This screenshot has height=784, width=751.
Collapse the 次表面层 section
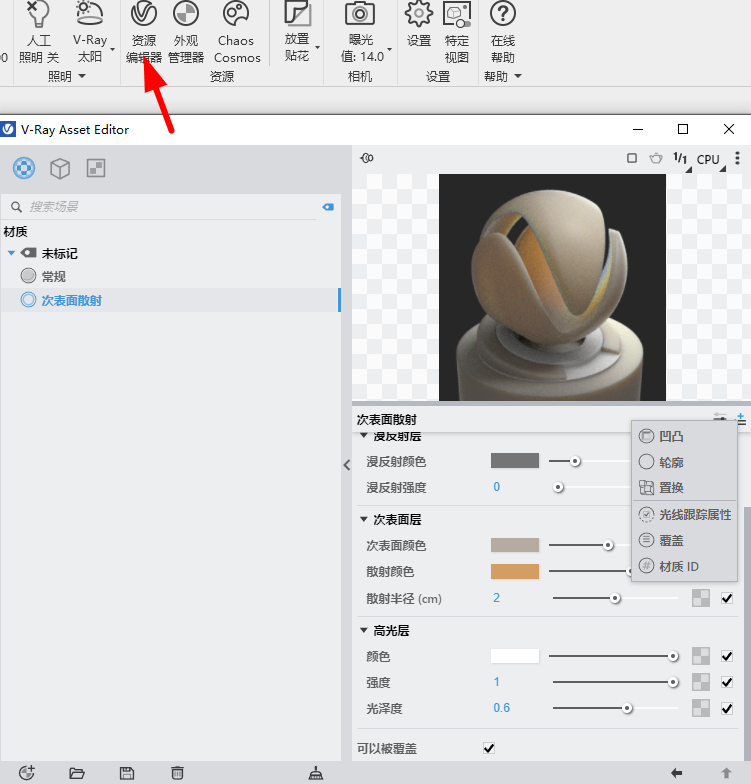click(x=364, y=520)
